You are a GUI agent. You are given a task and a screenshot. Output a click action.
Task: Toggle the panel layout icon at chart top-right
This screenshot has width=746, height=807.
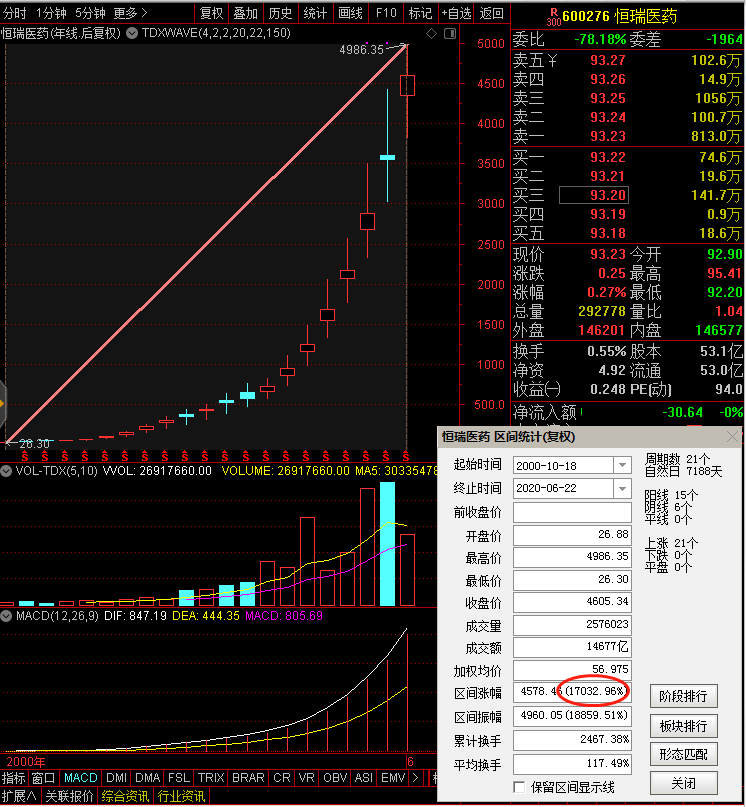[x=450, y=33]
